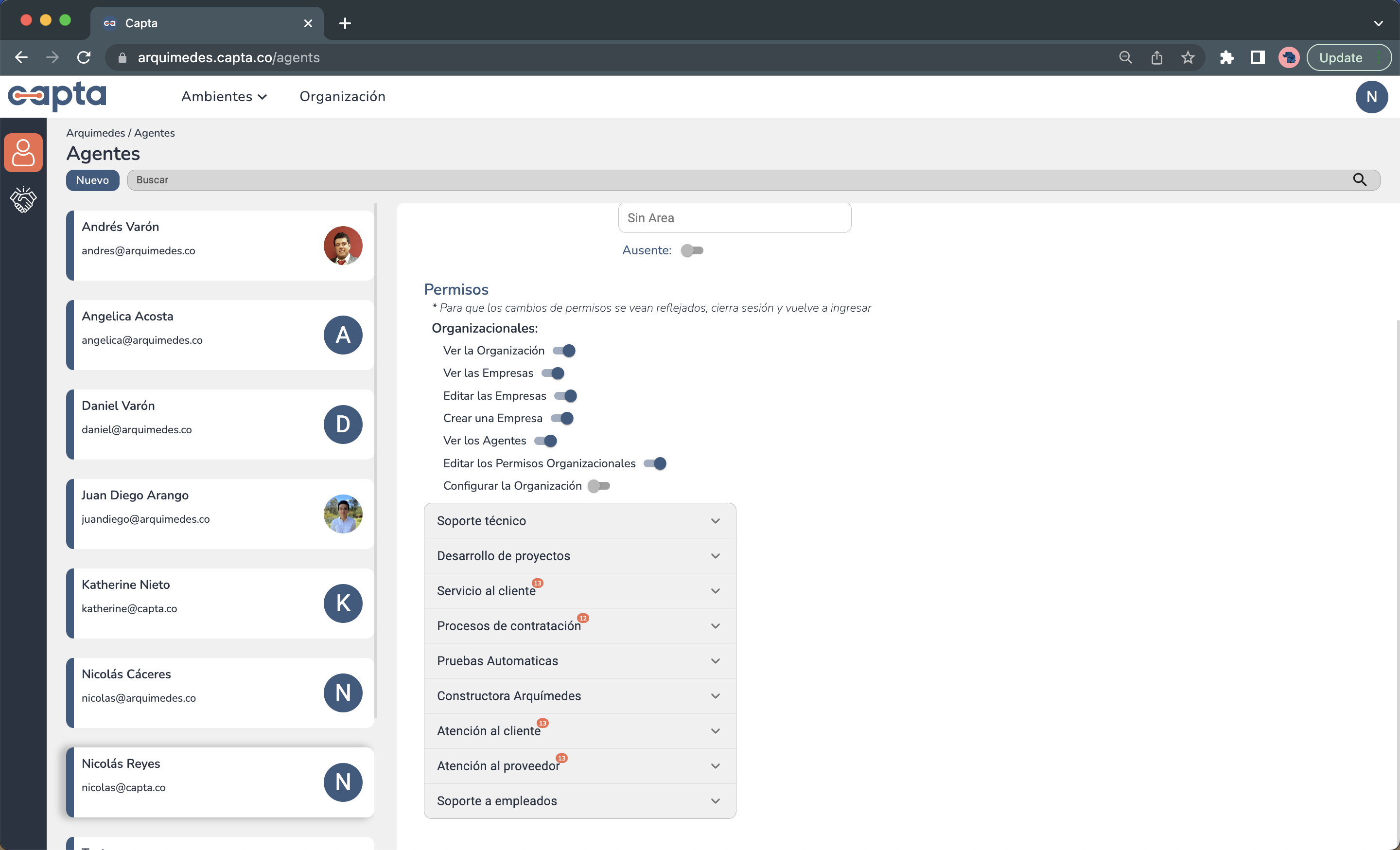Expand Procesos de contratación panel
Viewport: 1400px width, 850px height.
(x=579, y=625)
